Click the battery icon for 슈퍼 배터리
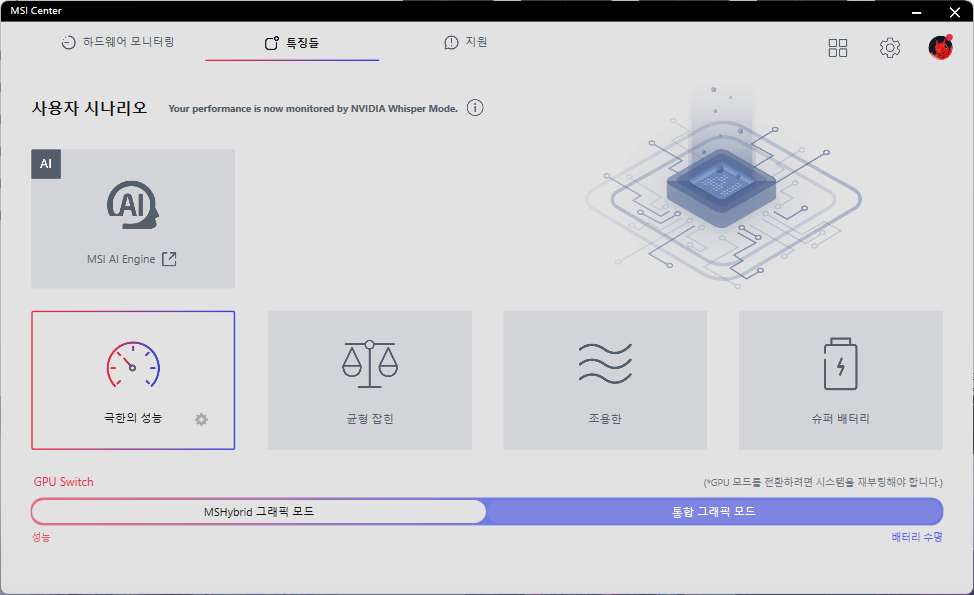 click(x=840, y=364)
